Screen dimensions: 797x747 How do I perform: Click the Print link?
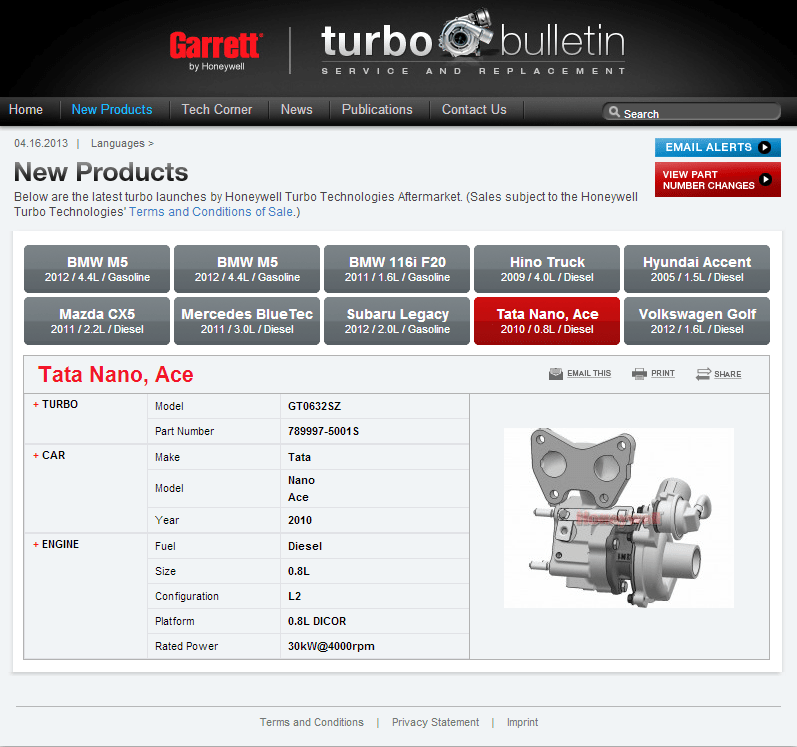663,374
